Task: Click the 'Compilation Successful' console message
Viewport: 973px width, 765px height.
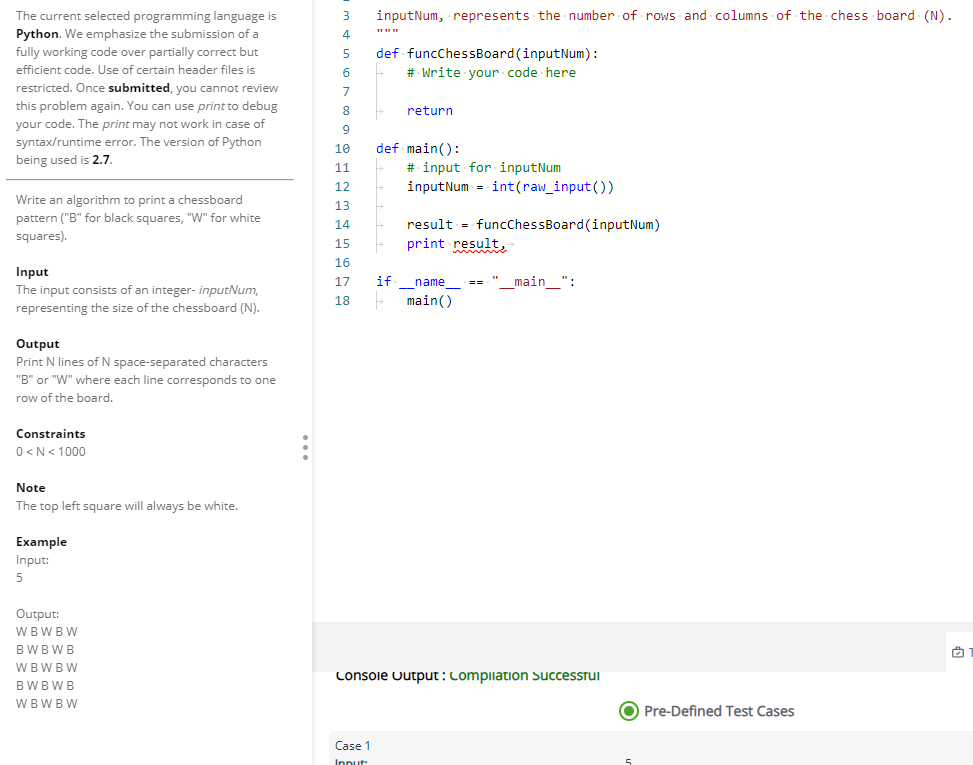Action: (x=524, y=676)
